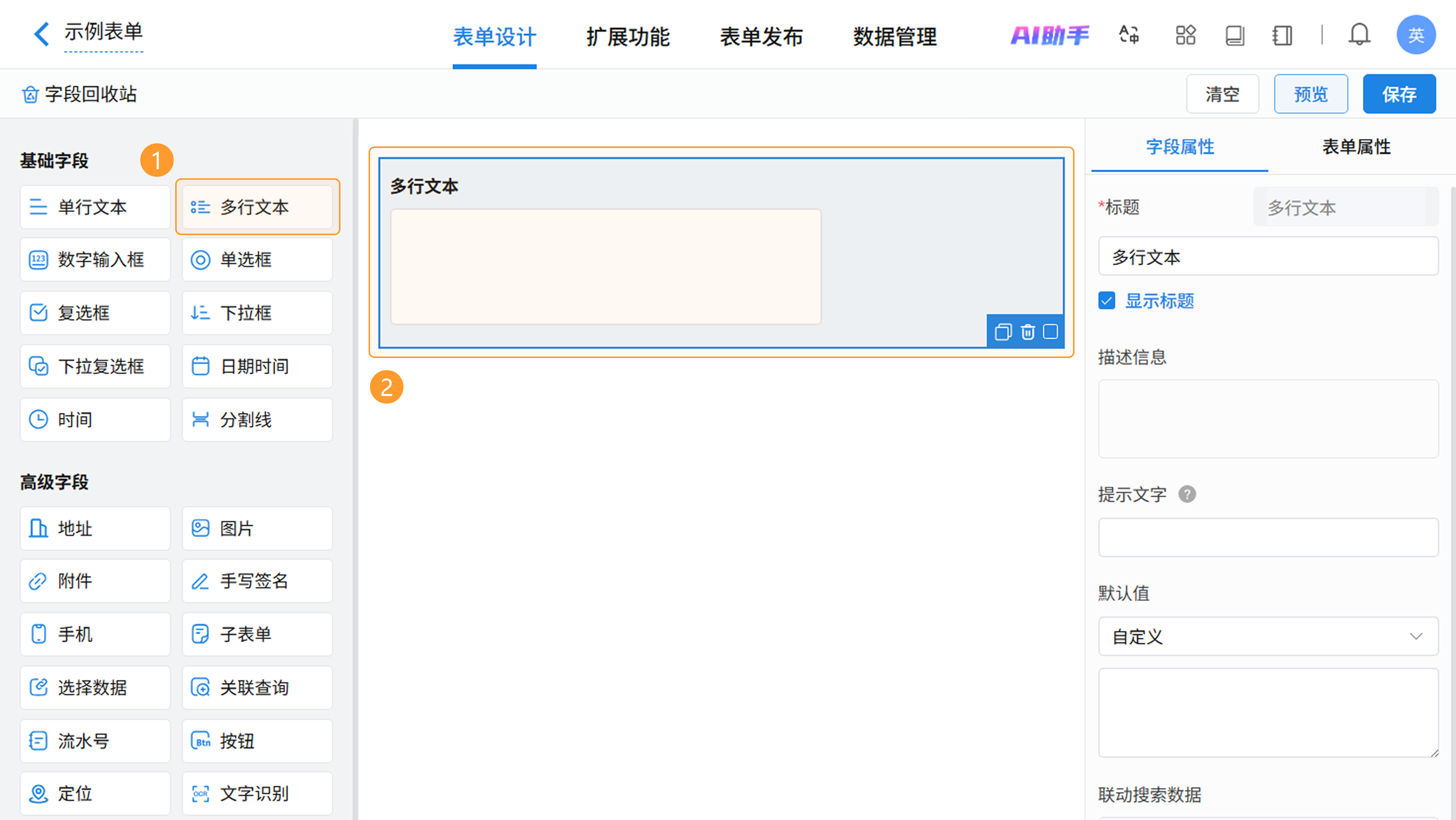Viewport: 1456px width, 820px height.
Task: Click the 预览 preview button
Action: click(x=1310, y=94)
